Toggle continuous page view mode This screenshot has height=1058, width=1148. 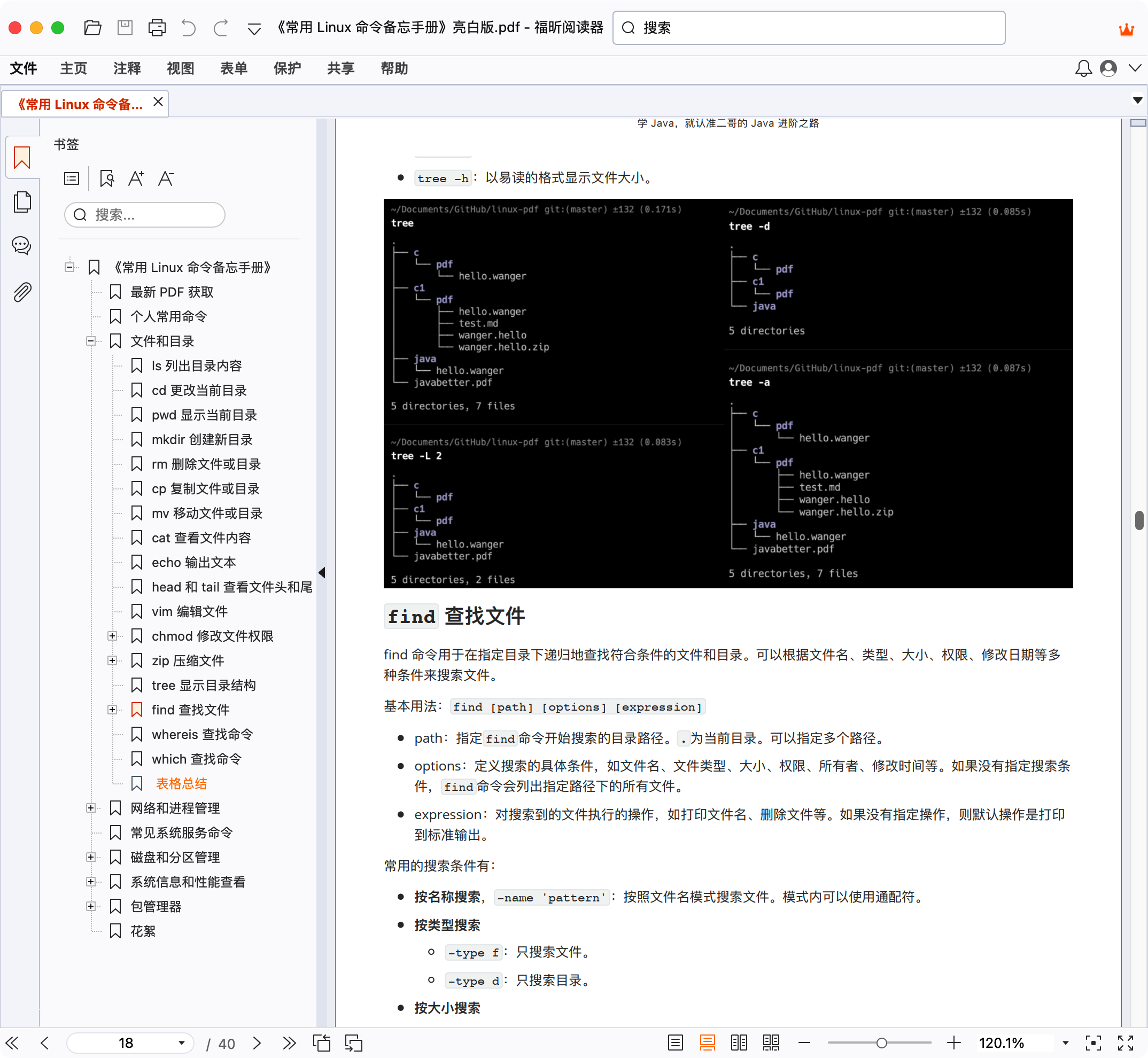tap(708, 1043)
